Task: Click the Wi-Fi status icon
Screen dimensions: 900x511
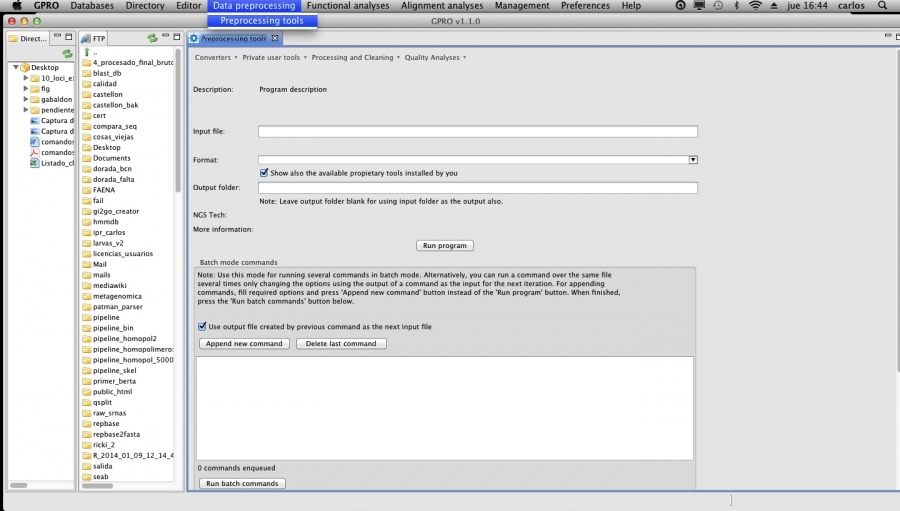Action: coord(755,6)
